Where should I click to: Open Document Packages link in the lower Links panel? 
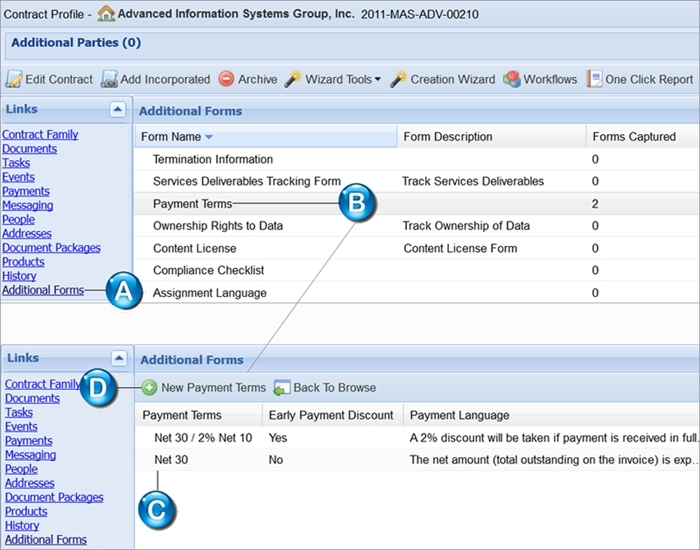54,497
